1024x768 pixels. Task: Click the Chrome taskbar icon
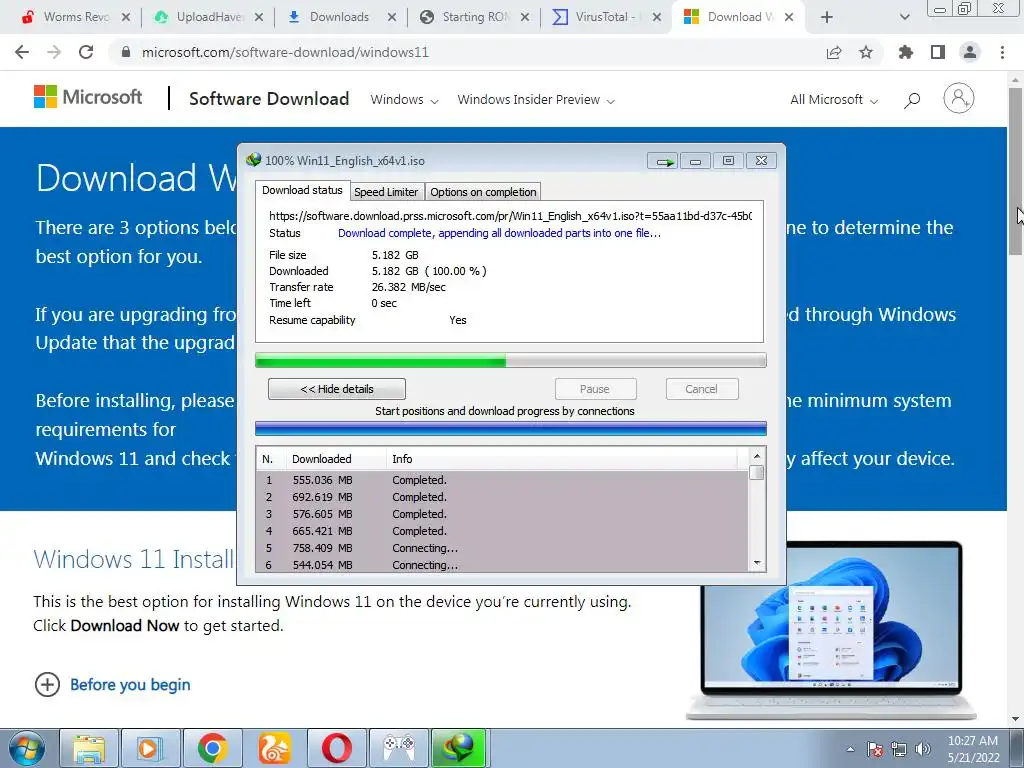coord(212,748)
